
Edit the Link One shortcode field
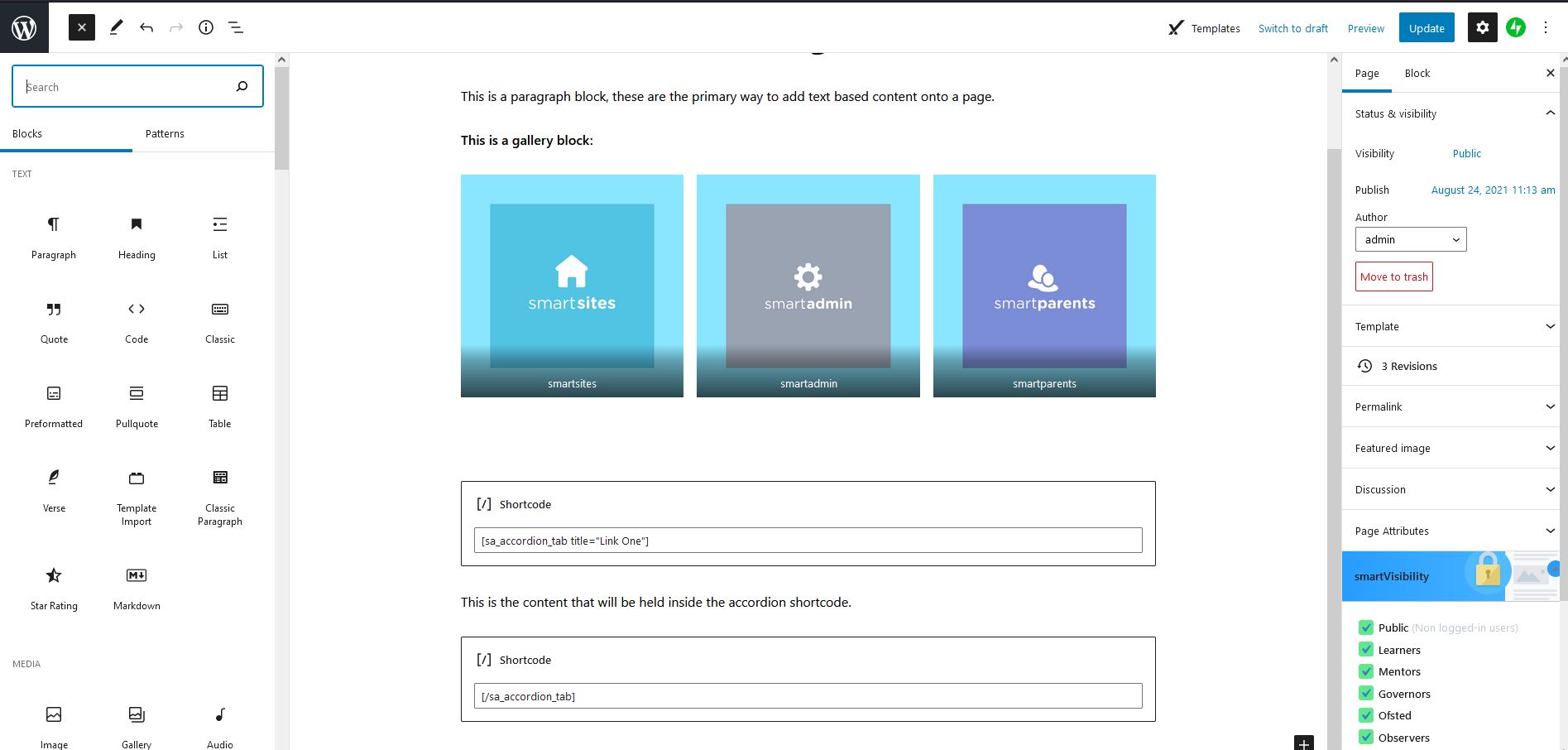click(x=808, y=541)
